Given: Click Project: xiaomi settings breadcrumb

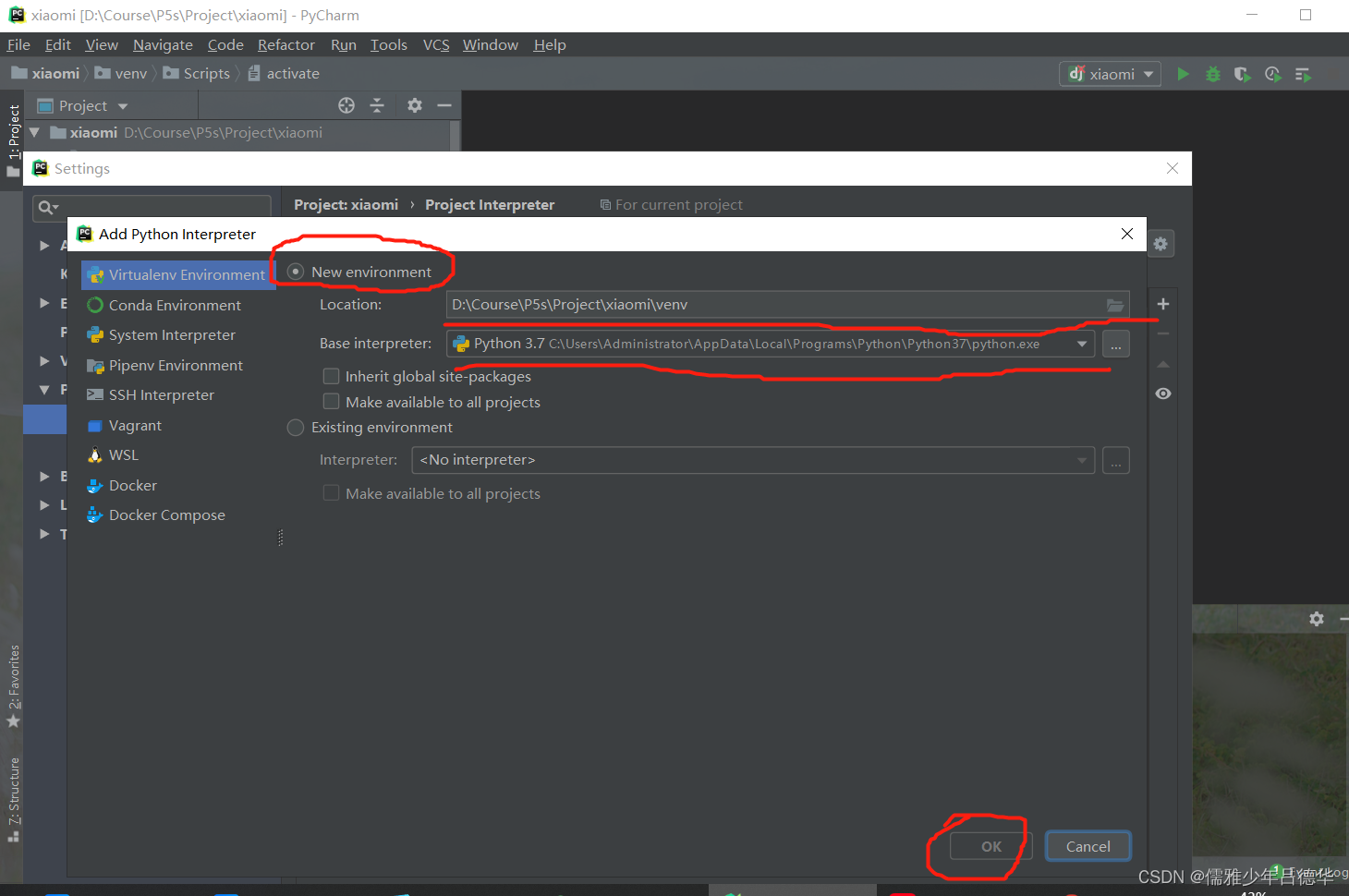Looking at the screenshot, I should (346, 204).
